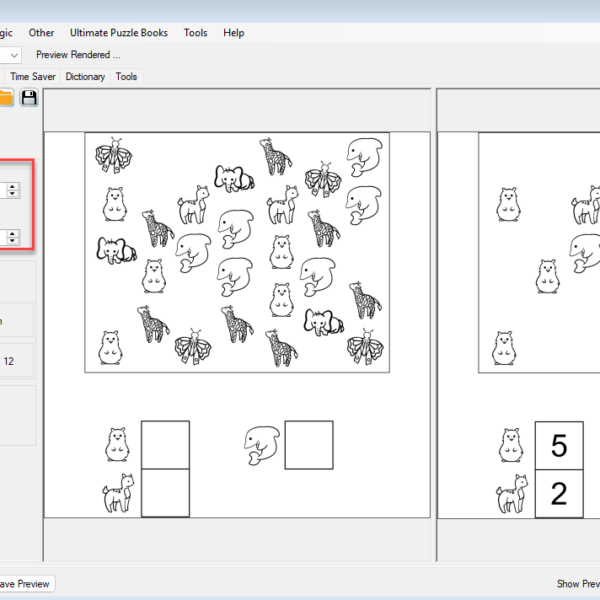Open the Tools menu in menu bar
The width and height of the screenshot is (600, 600).
196,33
